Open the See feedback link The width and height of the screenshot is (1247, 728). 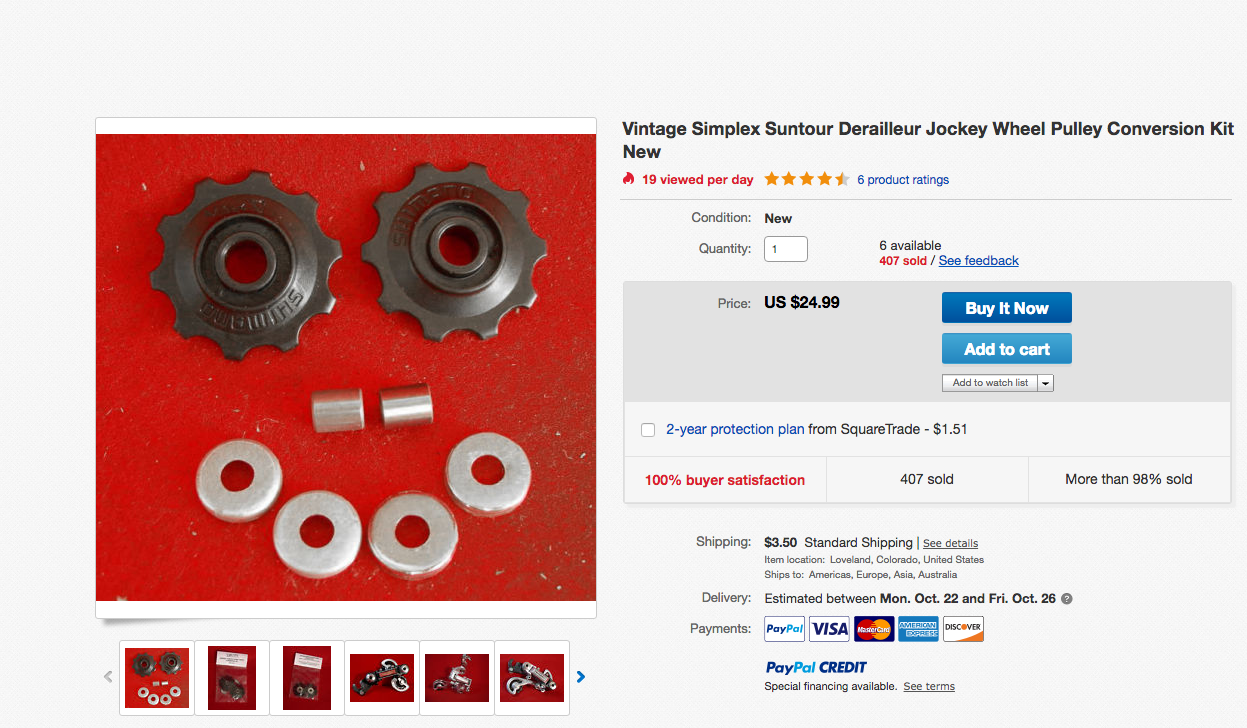pyautogui.click(x=978, y=260)
